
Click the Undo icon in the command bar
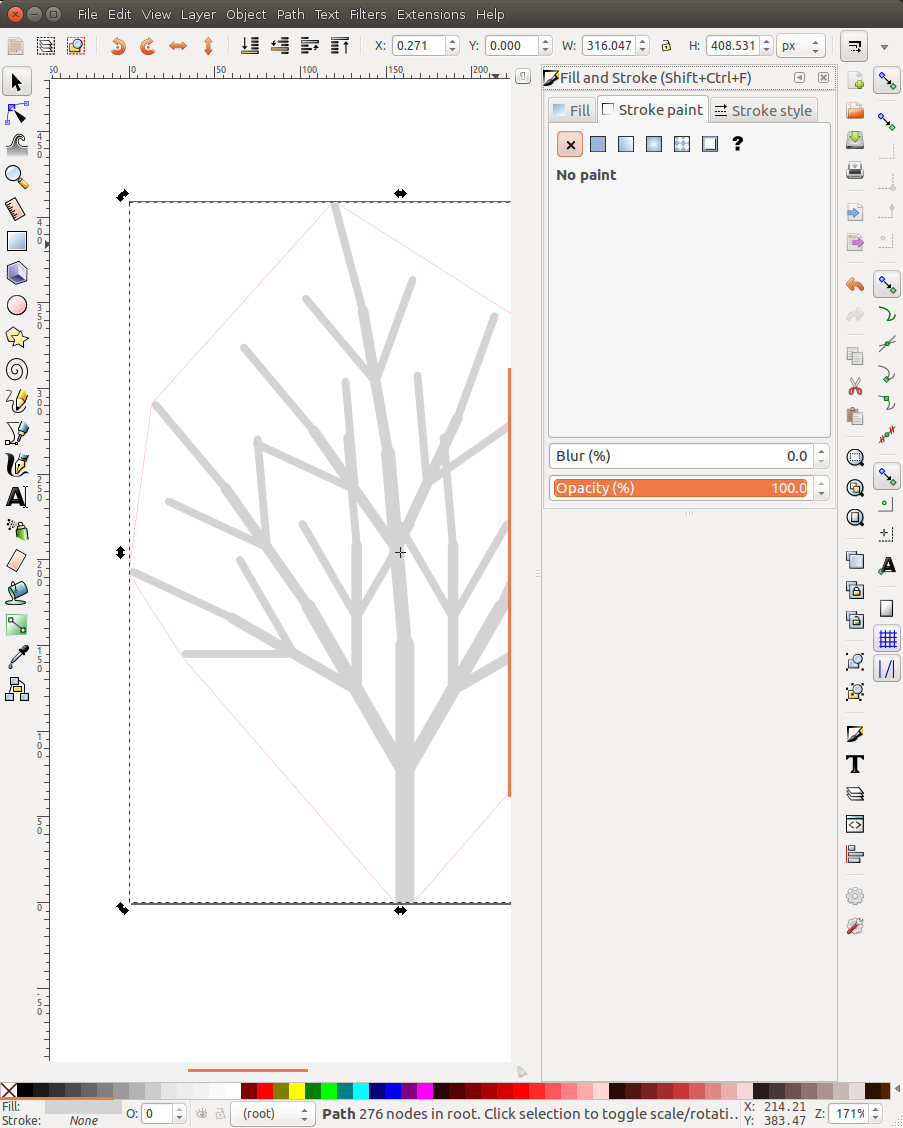coord(118,45)
